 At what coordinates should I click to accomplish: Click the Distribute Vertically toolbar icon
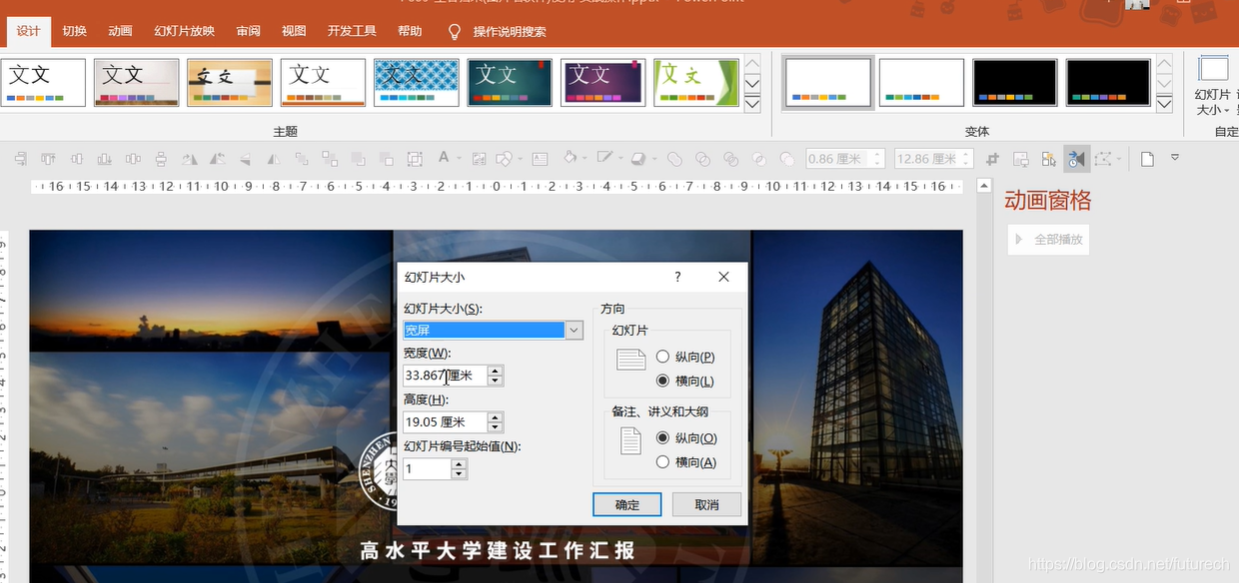pyautogui.click(x=161, y=159)
